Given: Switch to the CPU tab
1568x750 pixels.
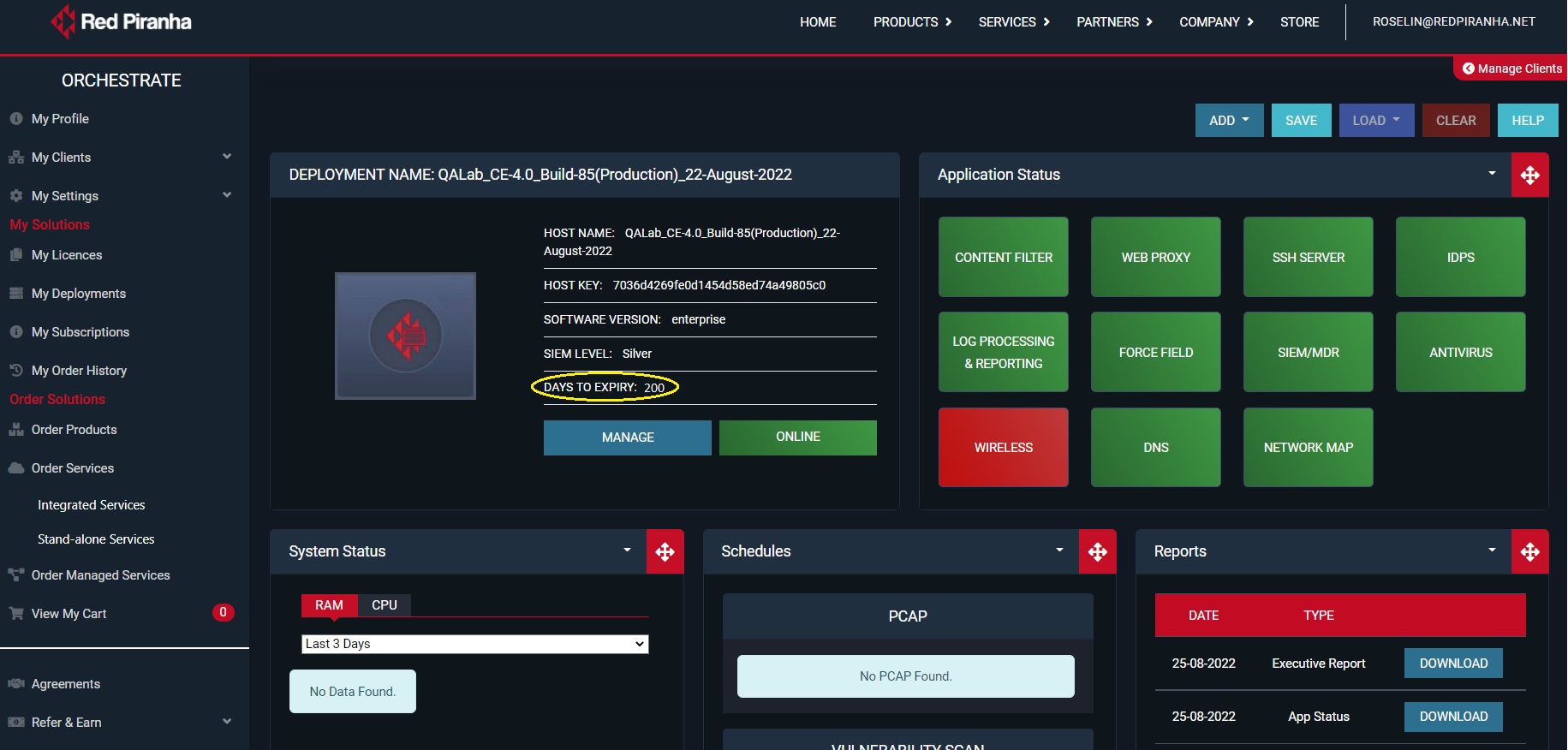Looking at the screenshot, I should (385, 605).
